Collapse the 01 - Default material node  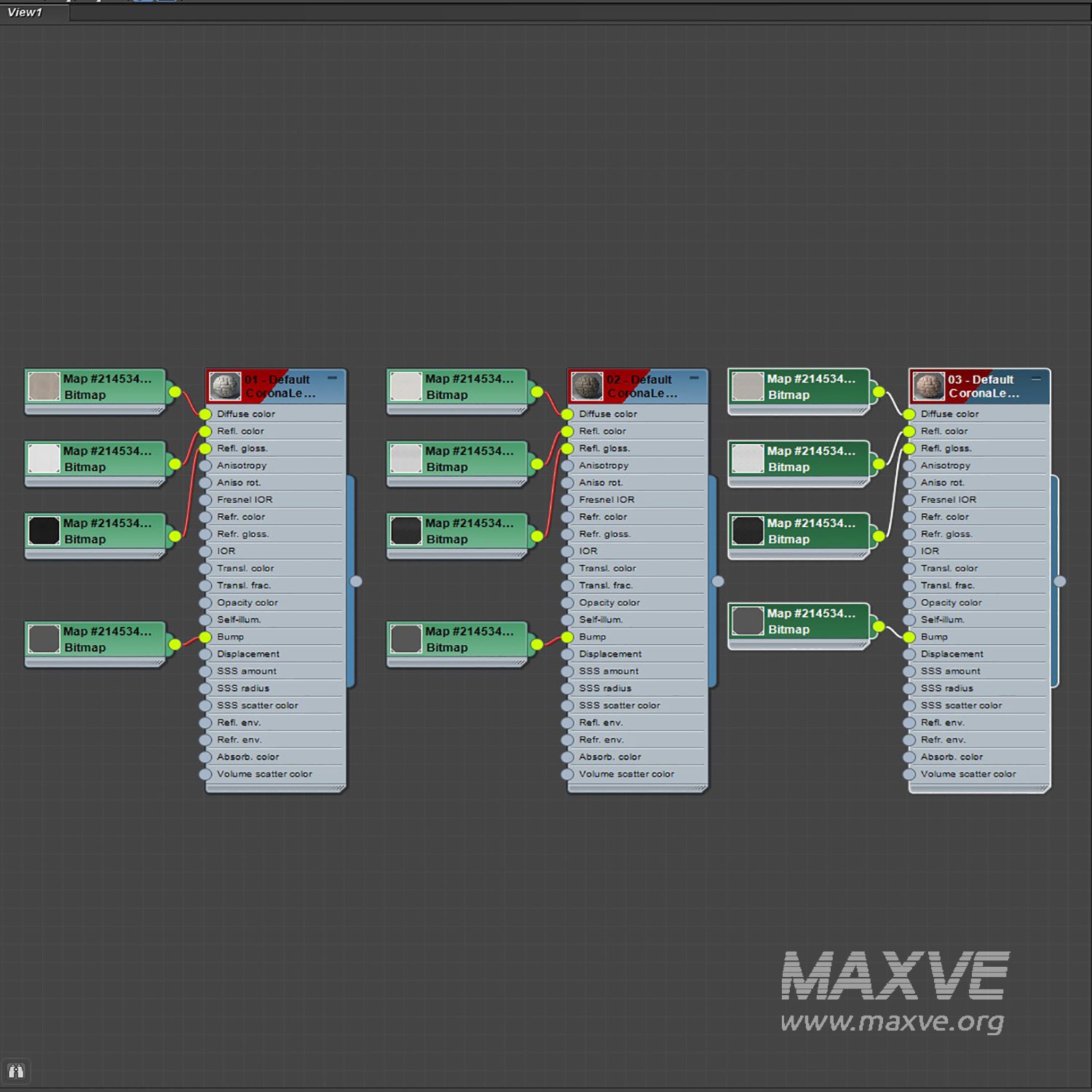[332, 378]
